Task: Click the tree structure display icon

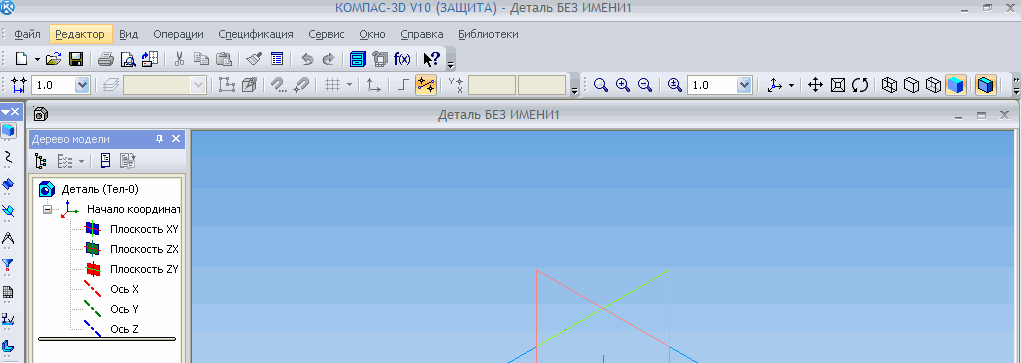Action: [x=40, y=161]
